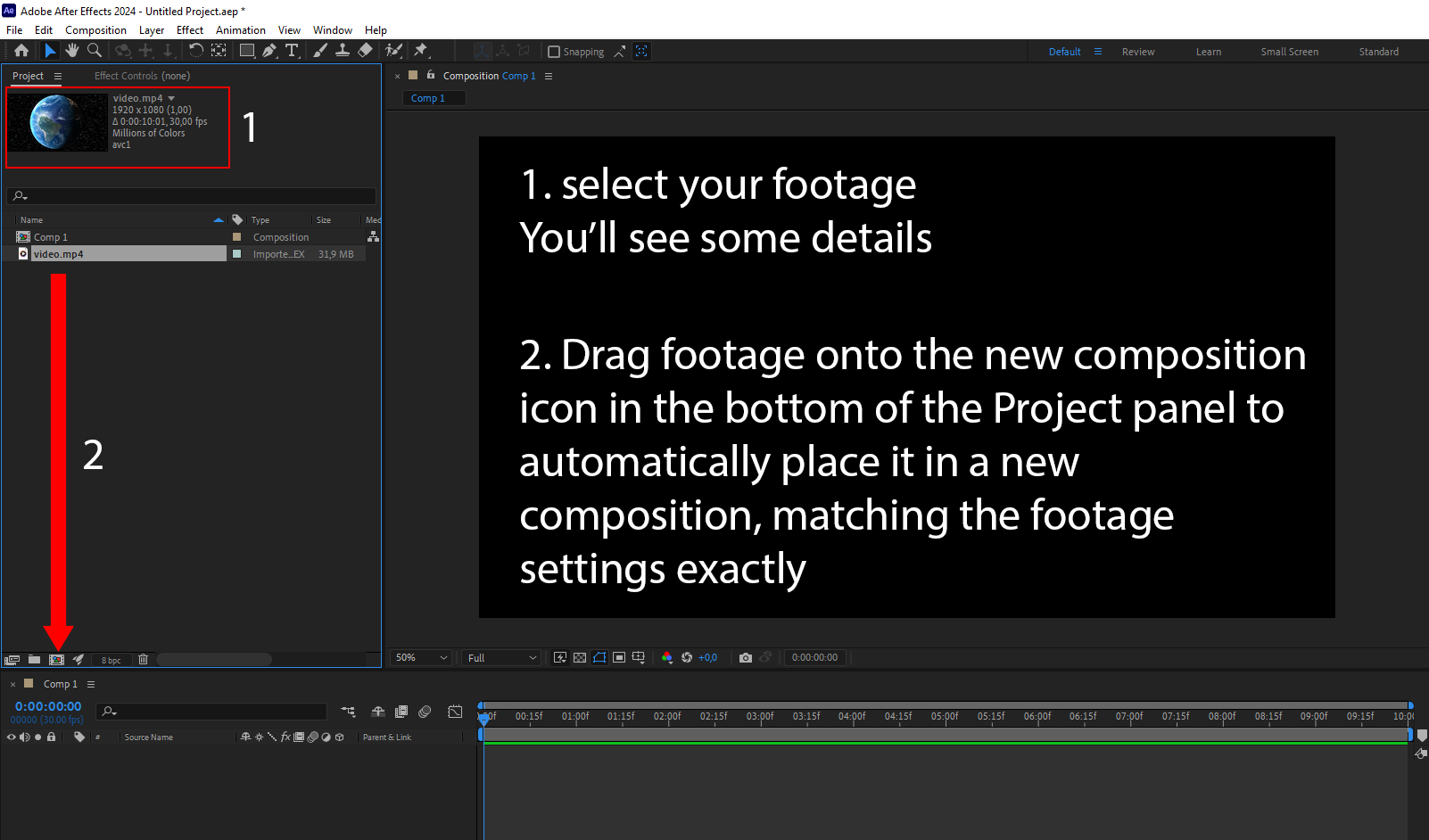Viewport: 1429px width, 840px height.
Task: Adjust exposure using the +0,0 control
Action: point(707,657)
